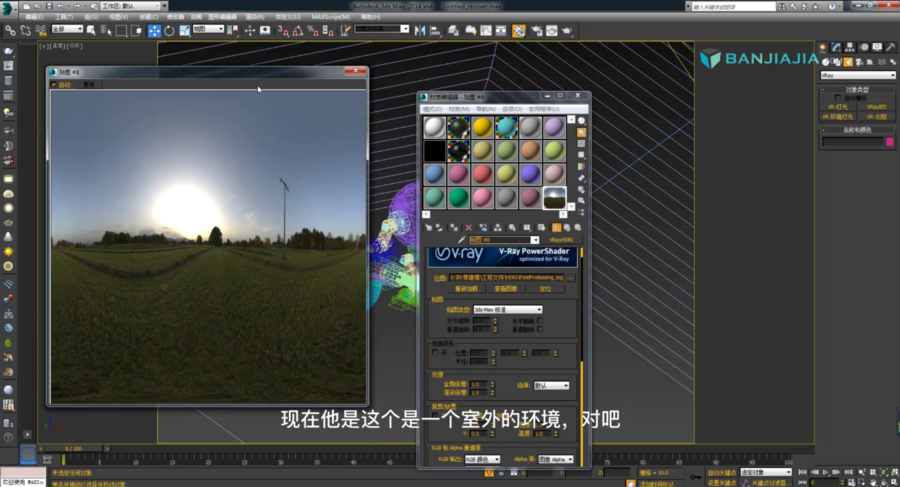Tick the 自动 checkbox in map preview window
Viewport: 900px width, 487px height.
pos(54,84)
